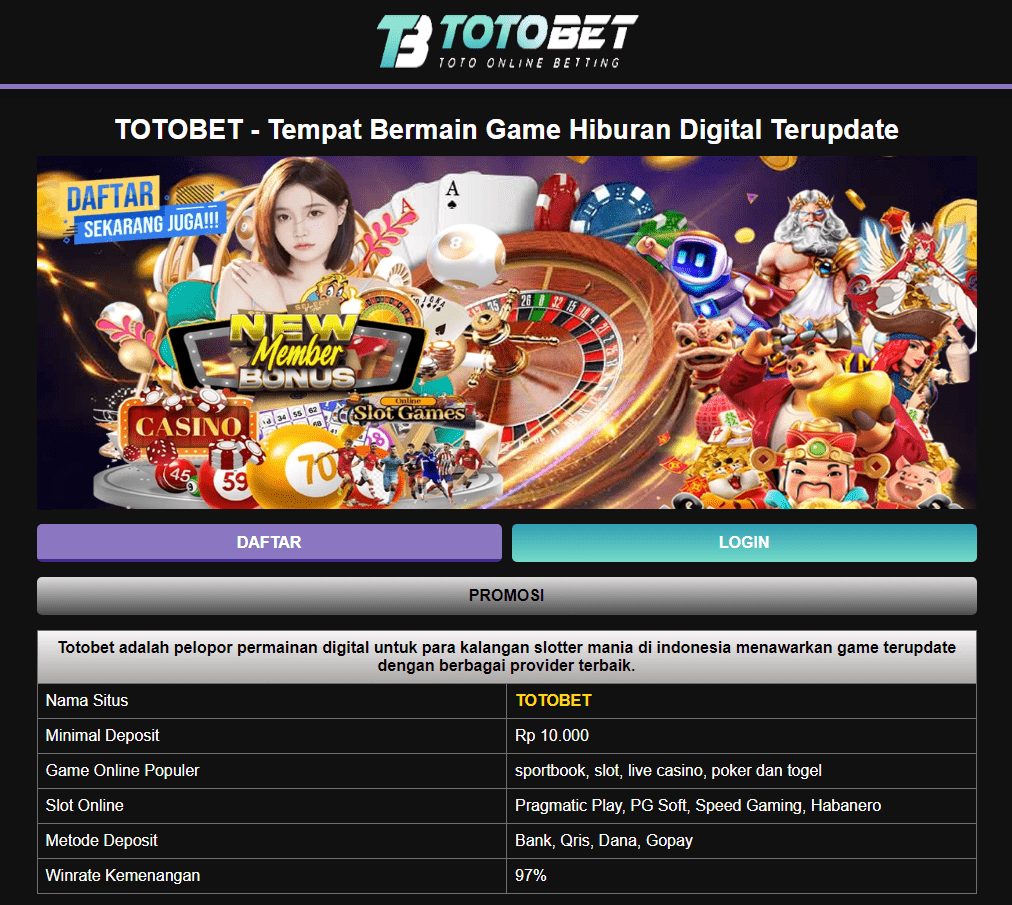The height and width of the screenshot is (905, 1012).
Task: Click the yellow TOTOBET link in table
Action: click(553, 700)
